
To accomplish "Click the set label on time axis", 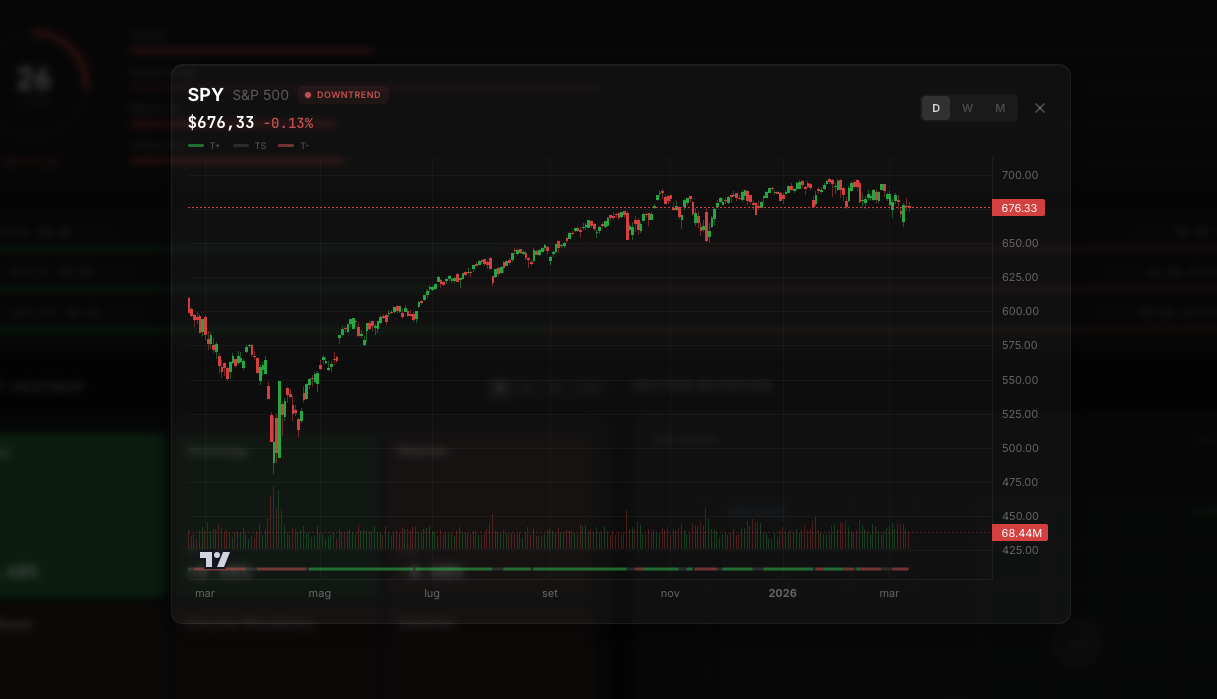I will (550, 593).
